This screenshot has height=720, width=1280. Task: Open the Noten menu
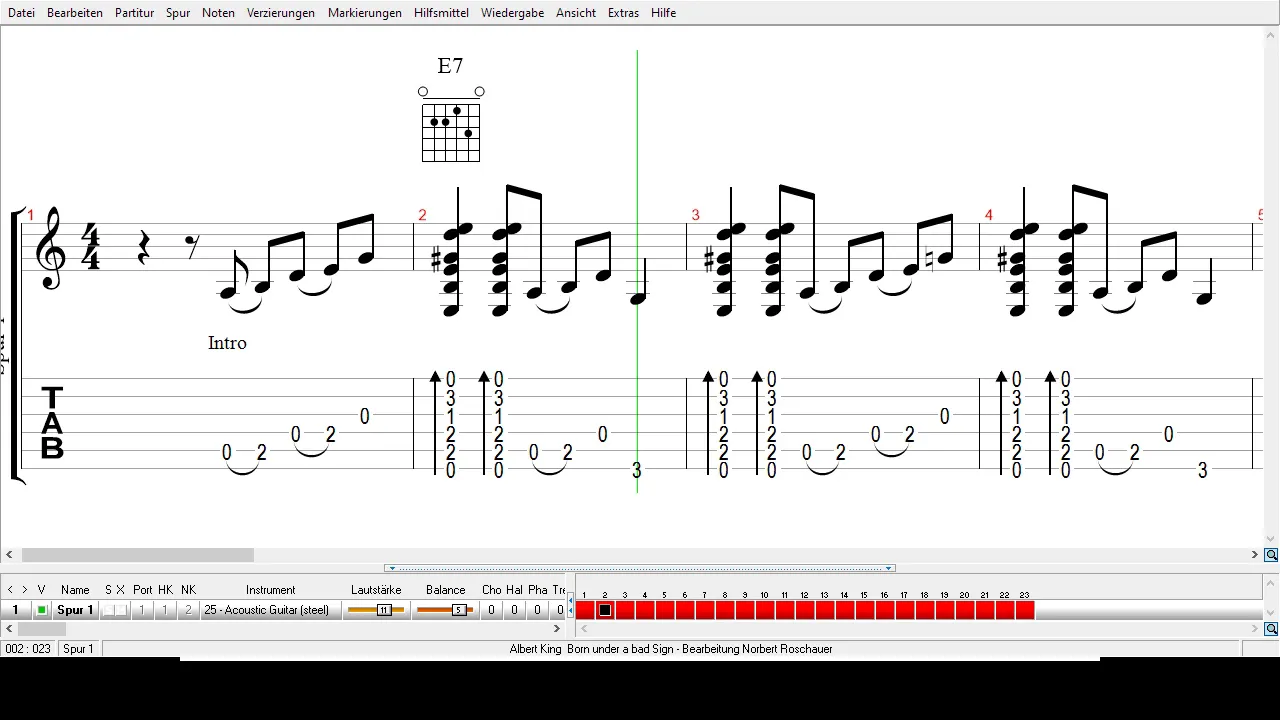click(218, 13)
